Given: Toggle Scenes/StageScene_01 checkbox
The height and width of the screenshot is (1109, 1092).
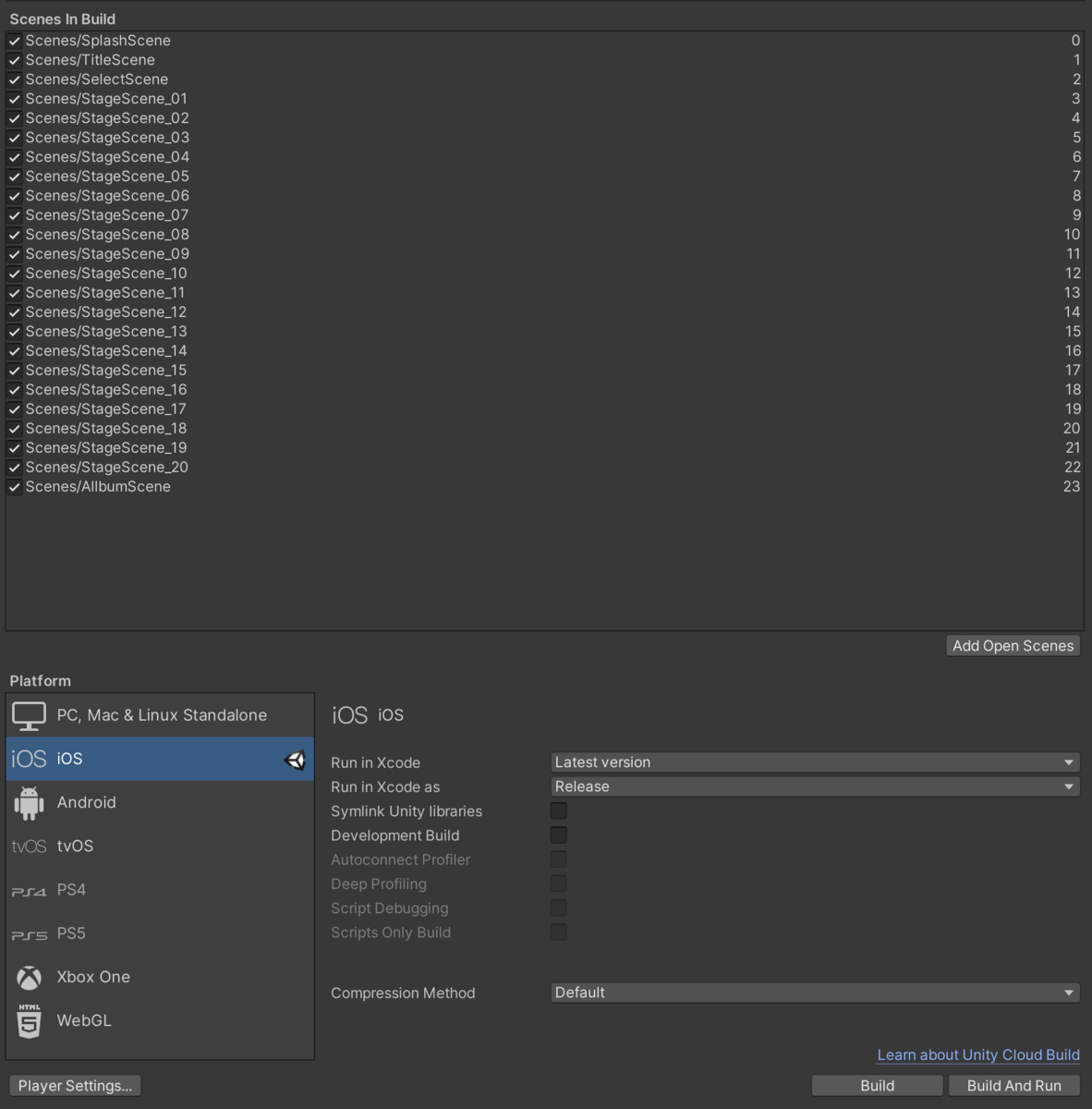Looking at the screenshot, I should click(14, 99).
